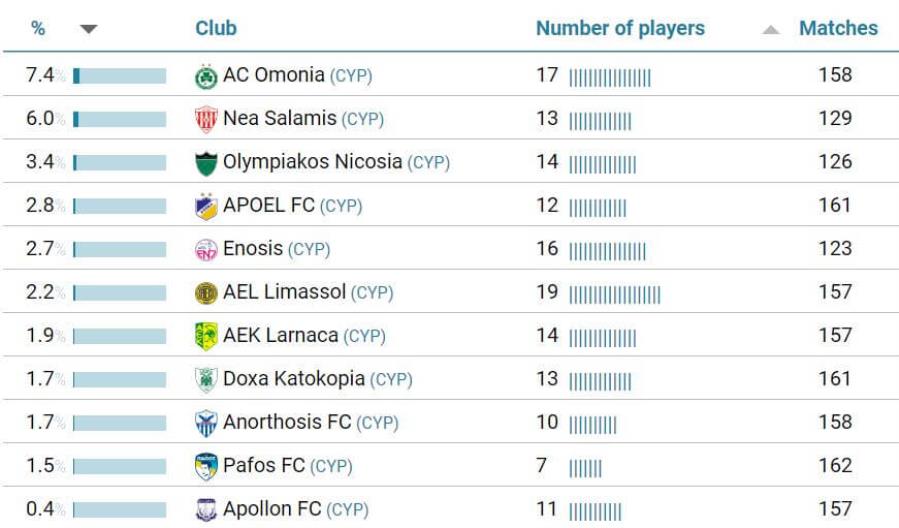This screenshot has height=528, width=899.
Task: Click the APOEL FC club crest
Action: point(206,207)
